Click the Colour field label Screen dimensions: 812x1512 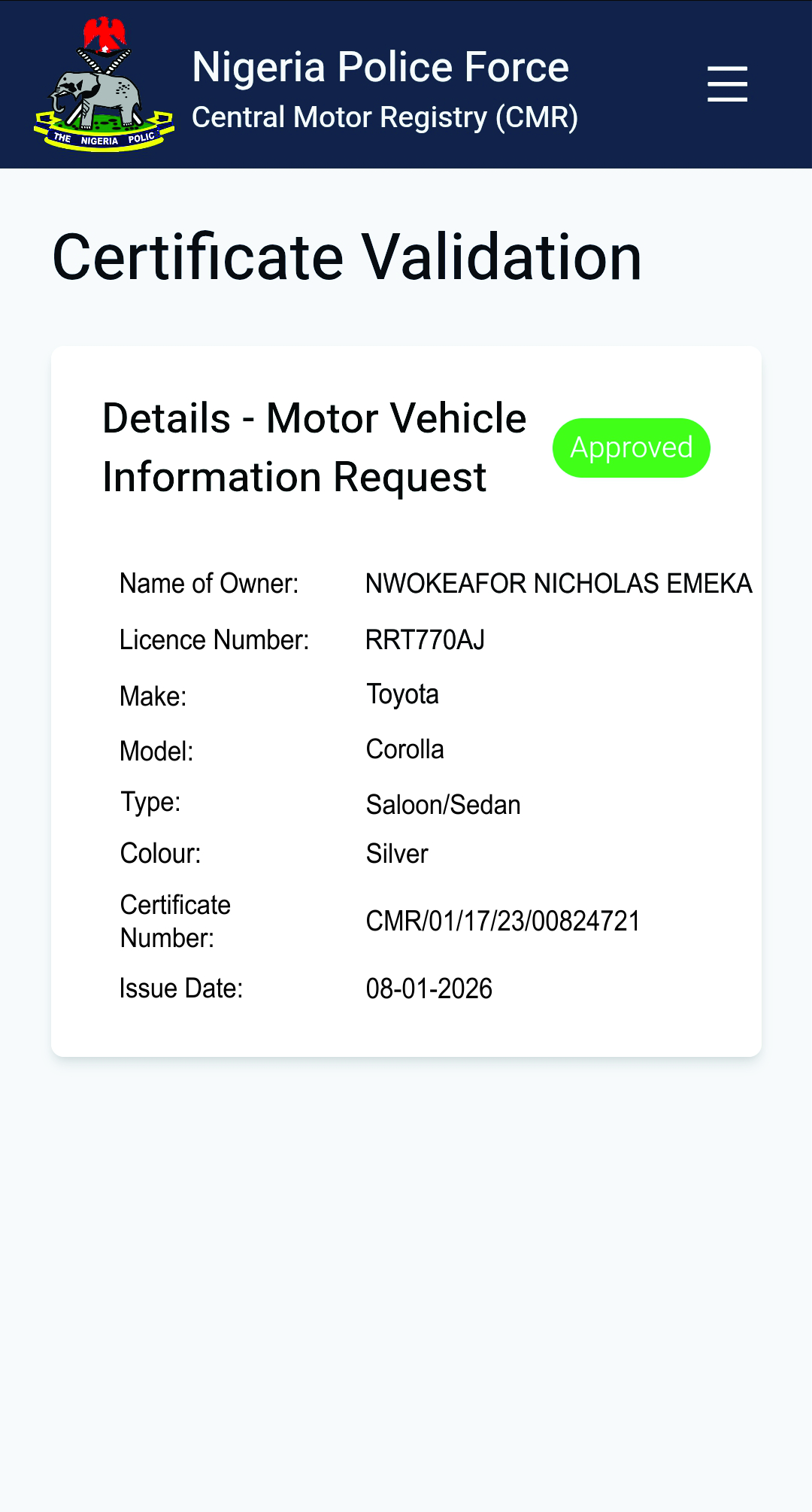point(161,854)
